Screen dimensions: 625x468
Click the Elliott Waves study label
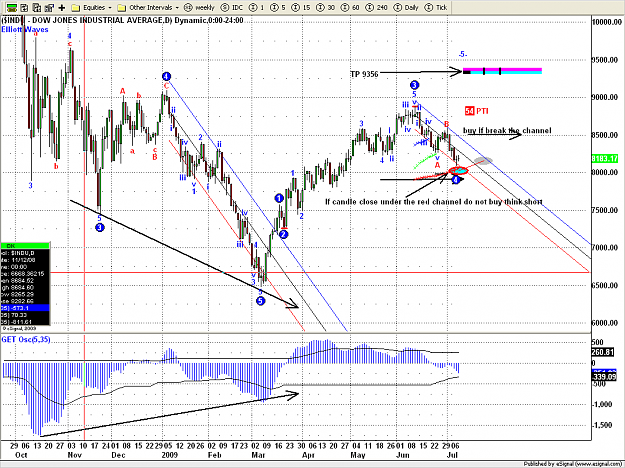(25, 29)
